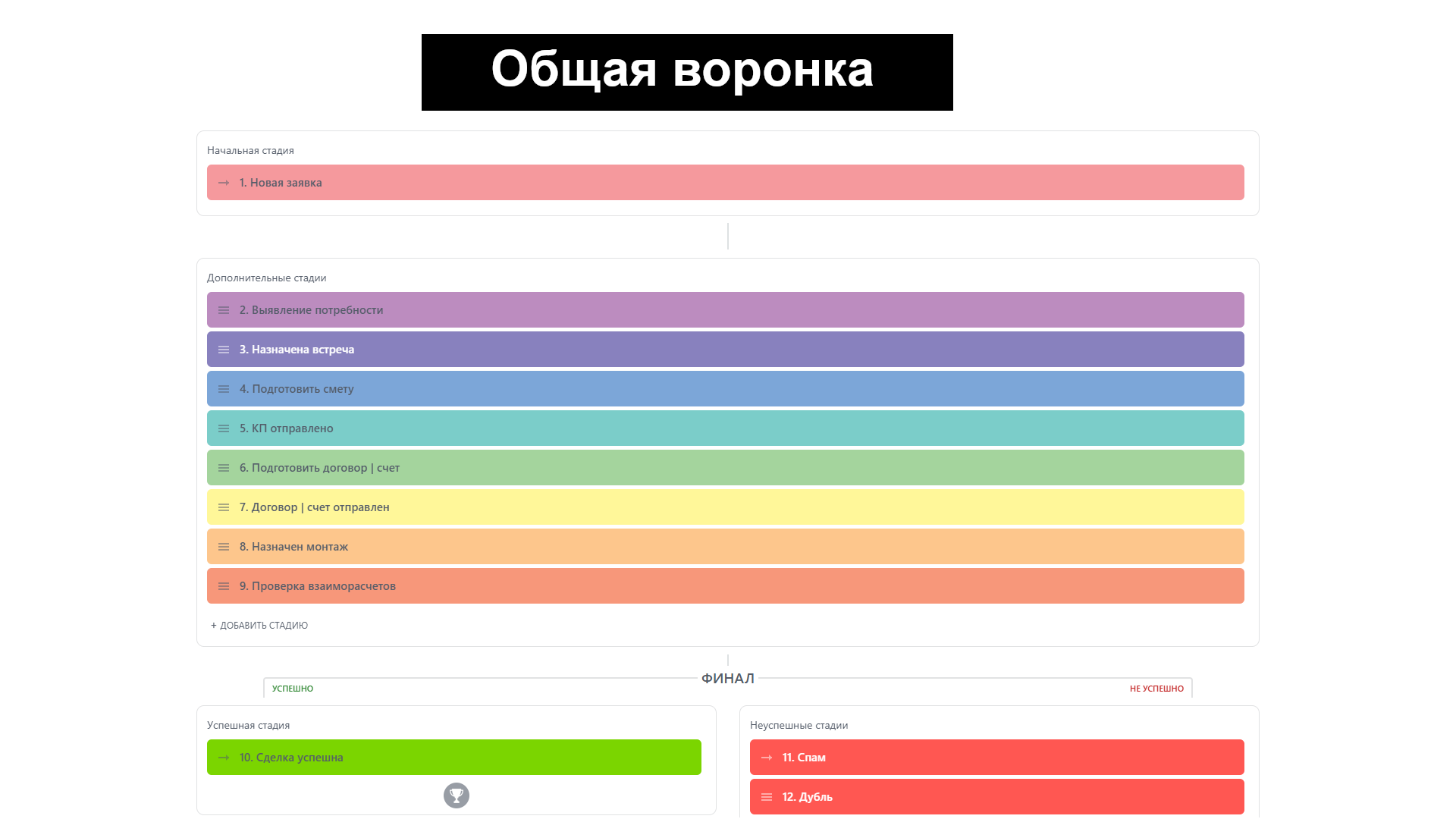Click arrow icon on Спам stage
Viewport: 1456px width, 819px height.
tap(767, 758)
